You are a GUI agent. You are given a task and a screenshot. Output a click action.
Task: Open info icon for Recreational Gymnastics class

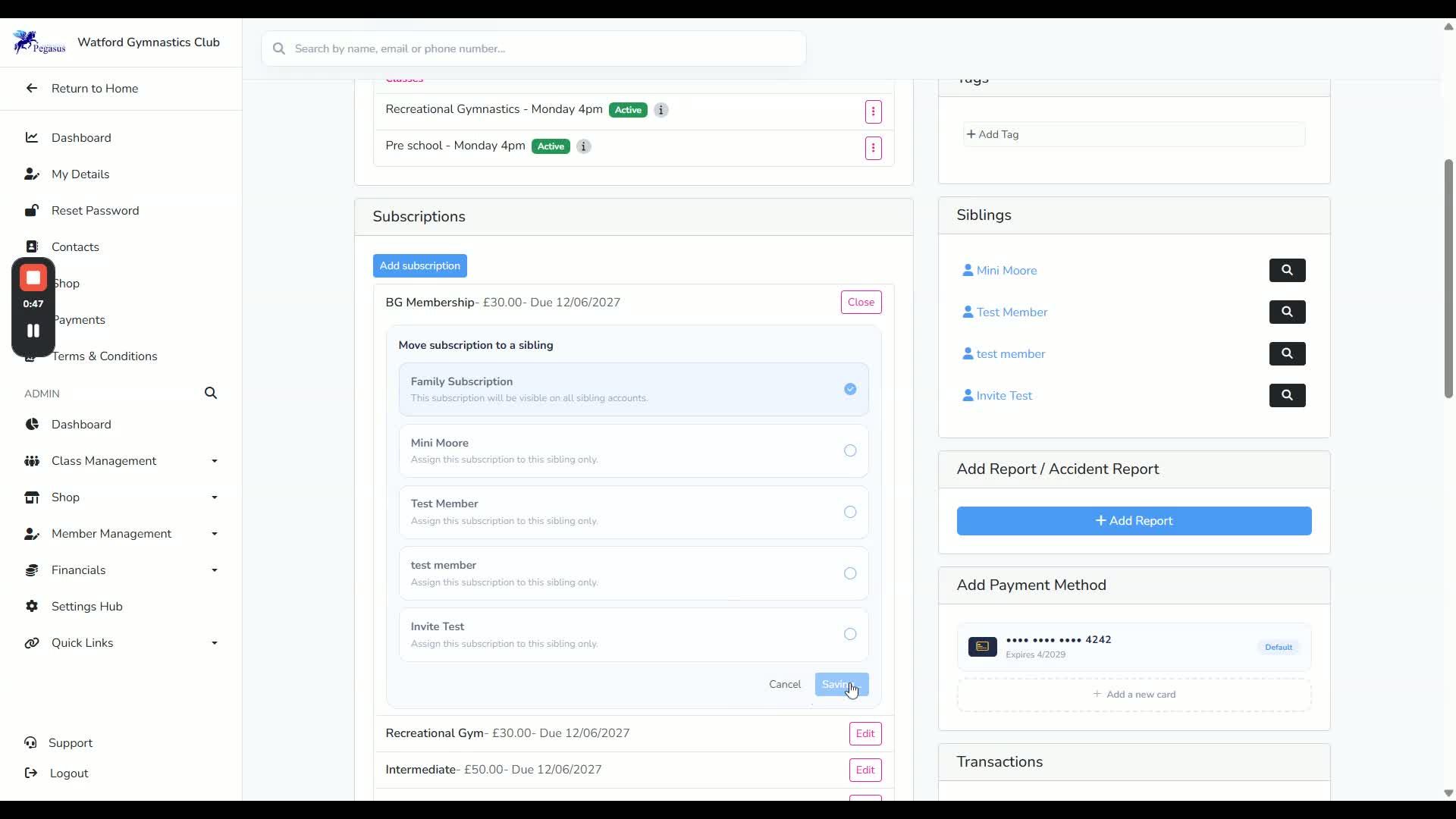(661, 110)
